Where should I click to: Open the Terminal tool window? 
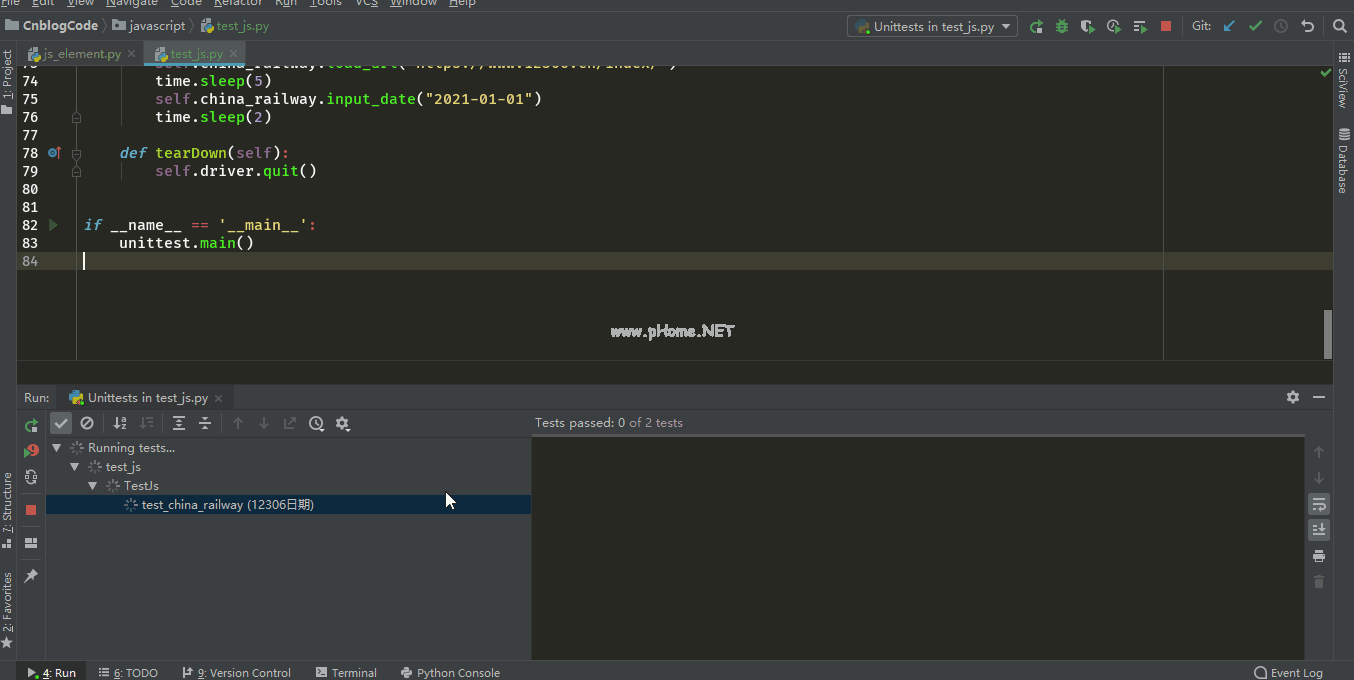[x=346, y=673]
